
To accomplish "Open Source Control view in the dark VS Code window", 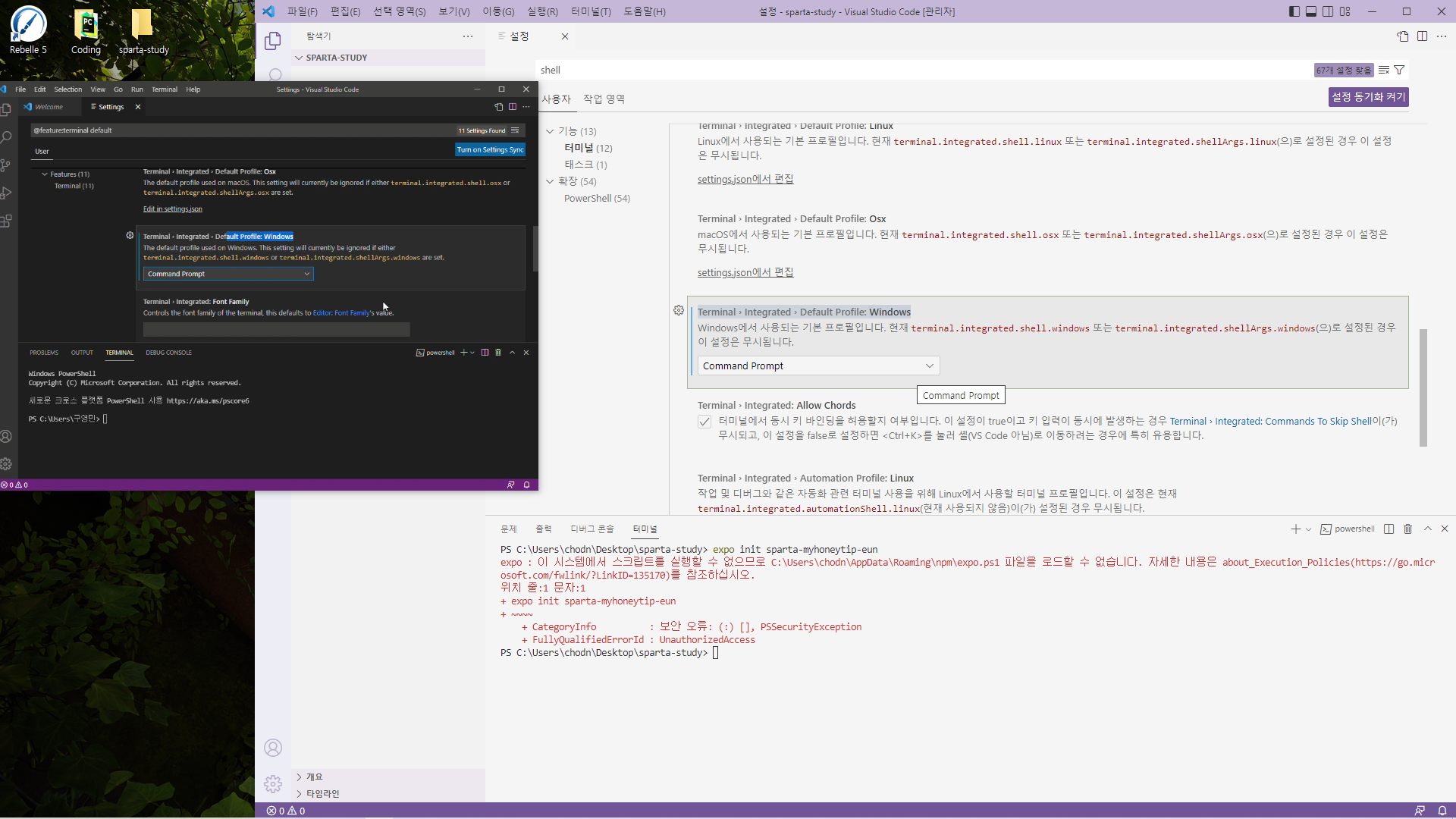I will (x=7, y=165).
